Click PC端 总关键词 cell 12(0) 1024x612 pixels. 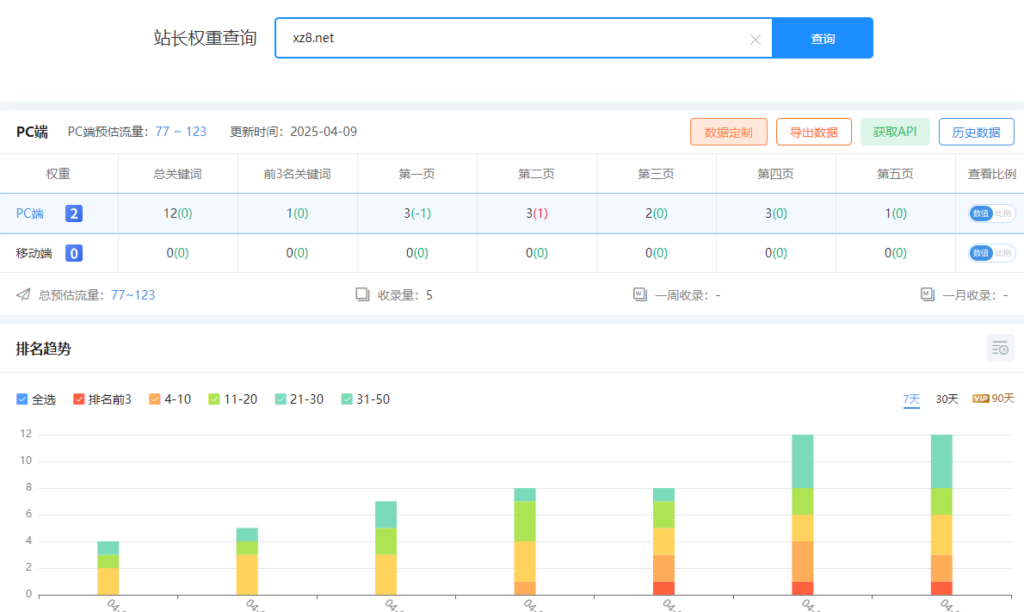coord(178,214)
